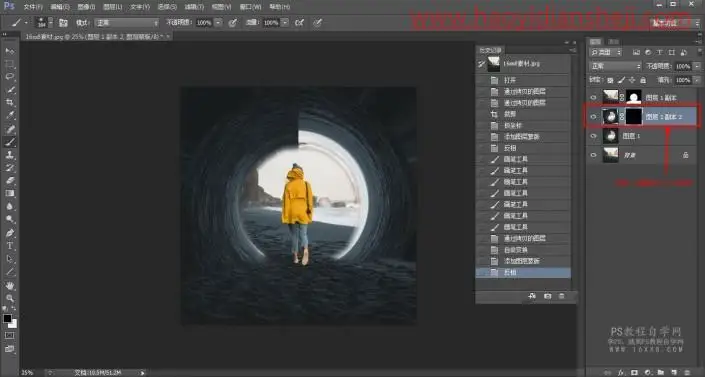Switch to the 通道 tab

click(x=613, y=41)
